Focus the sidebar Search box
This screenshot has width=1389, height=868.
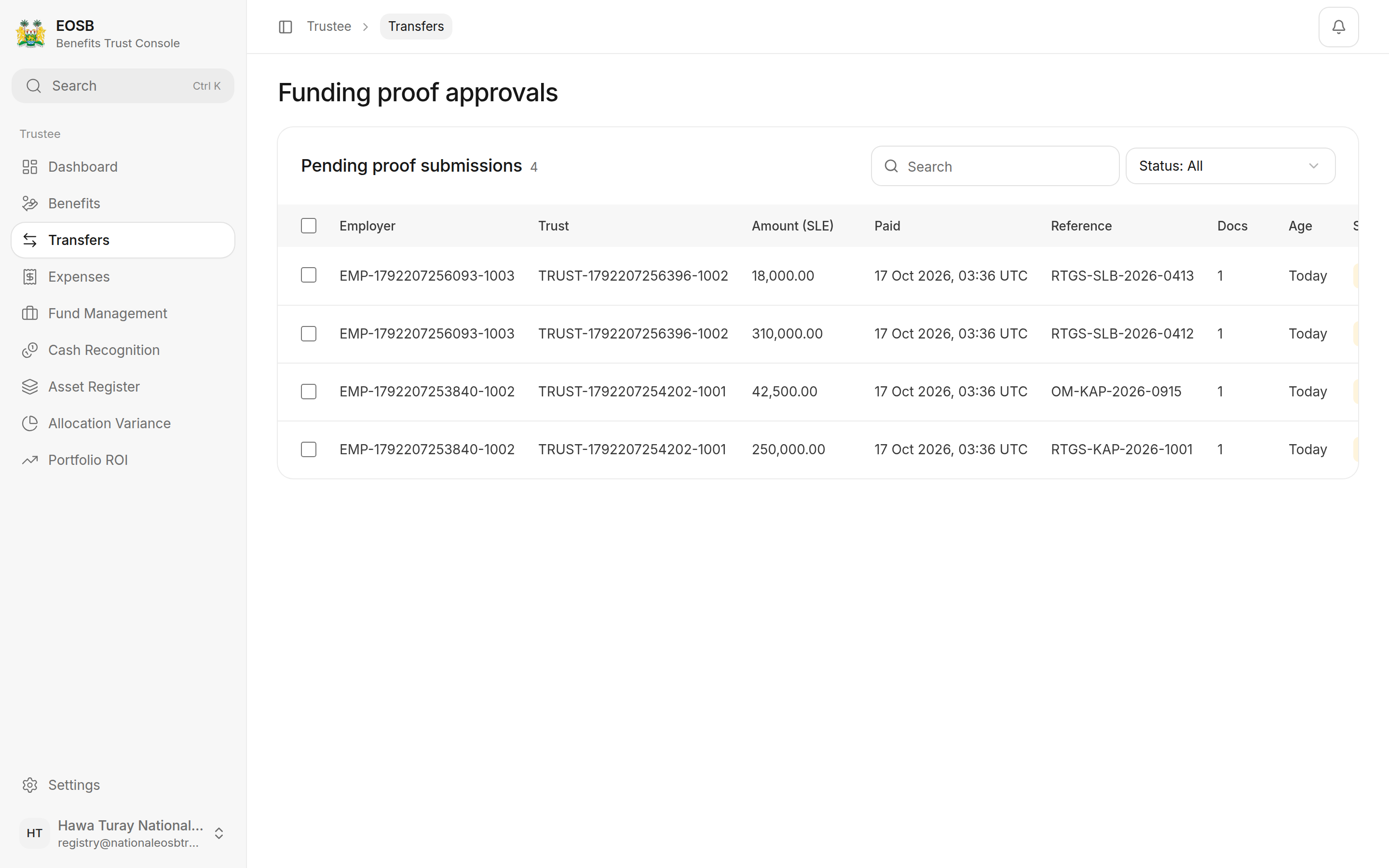coord(123,86)
